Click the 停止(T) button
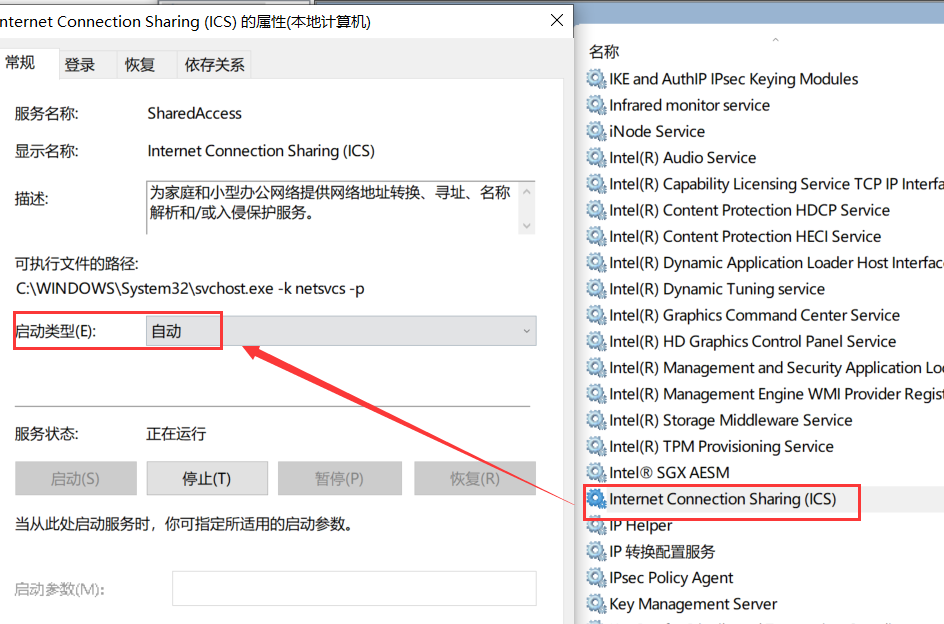The image size is (944, 624). [207, 479]
